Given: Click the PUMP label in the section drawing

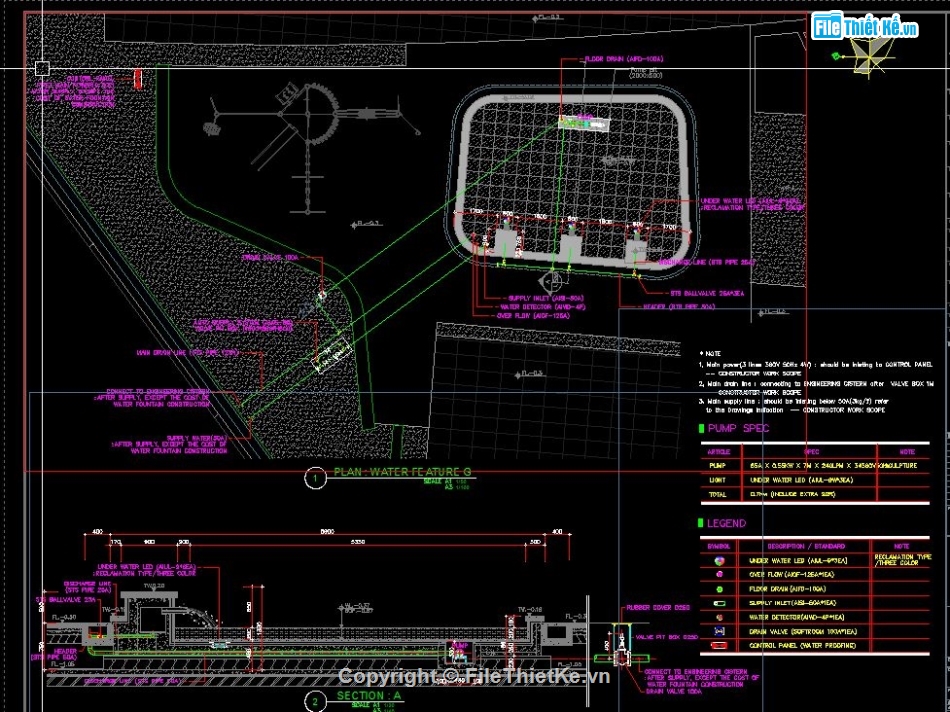Looking at the screenshot, I should (x=460, y=647).
